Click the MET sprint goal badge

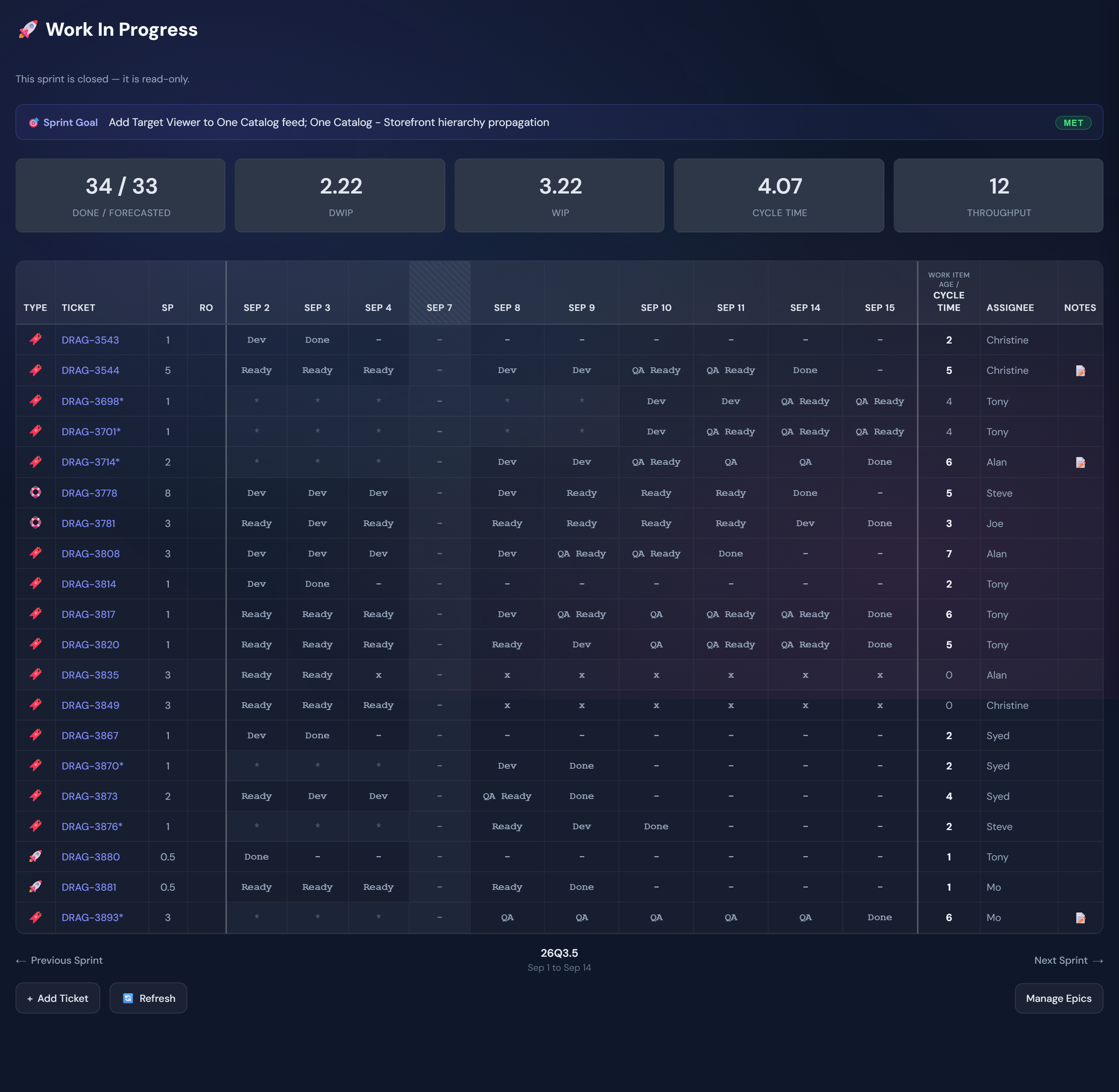click(1073, 123)
